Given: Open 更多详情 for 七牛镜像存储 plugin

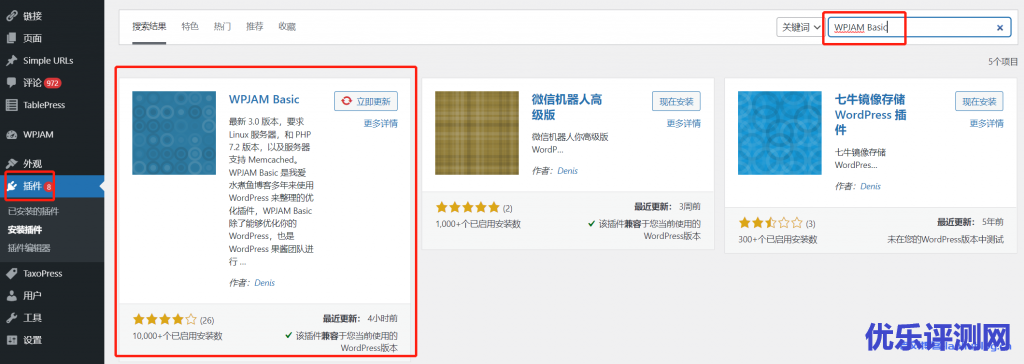Looking at the screenshot, I should point(986,123).
